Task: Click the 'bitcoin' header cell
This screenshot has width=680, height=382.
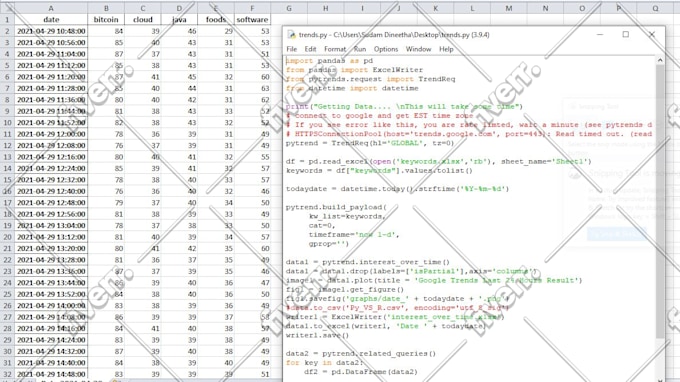Action: pos(106,20)
